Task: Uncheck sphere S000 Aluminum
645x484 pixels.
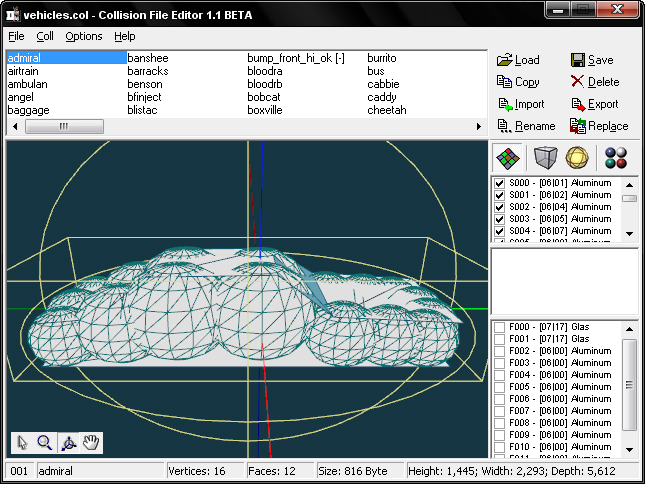Action: coord(499,183)
